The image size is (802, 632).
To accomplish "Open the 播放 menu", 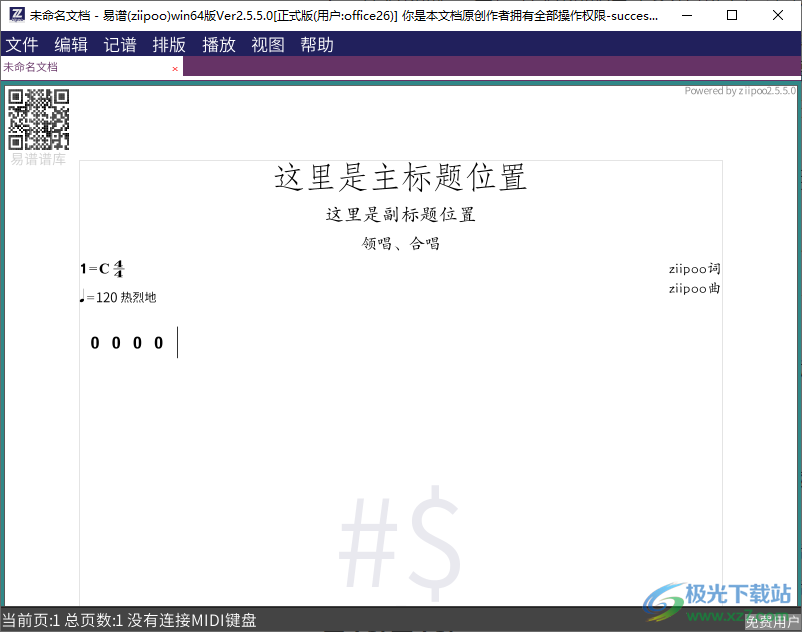I will click(x=218, y=44).
